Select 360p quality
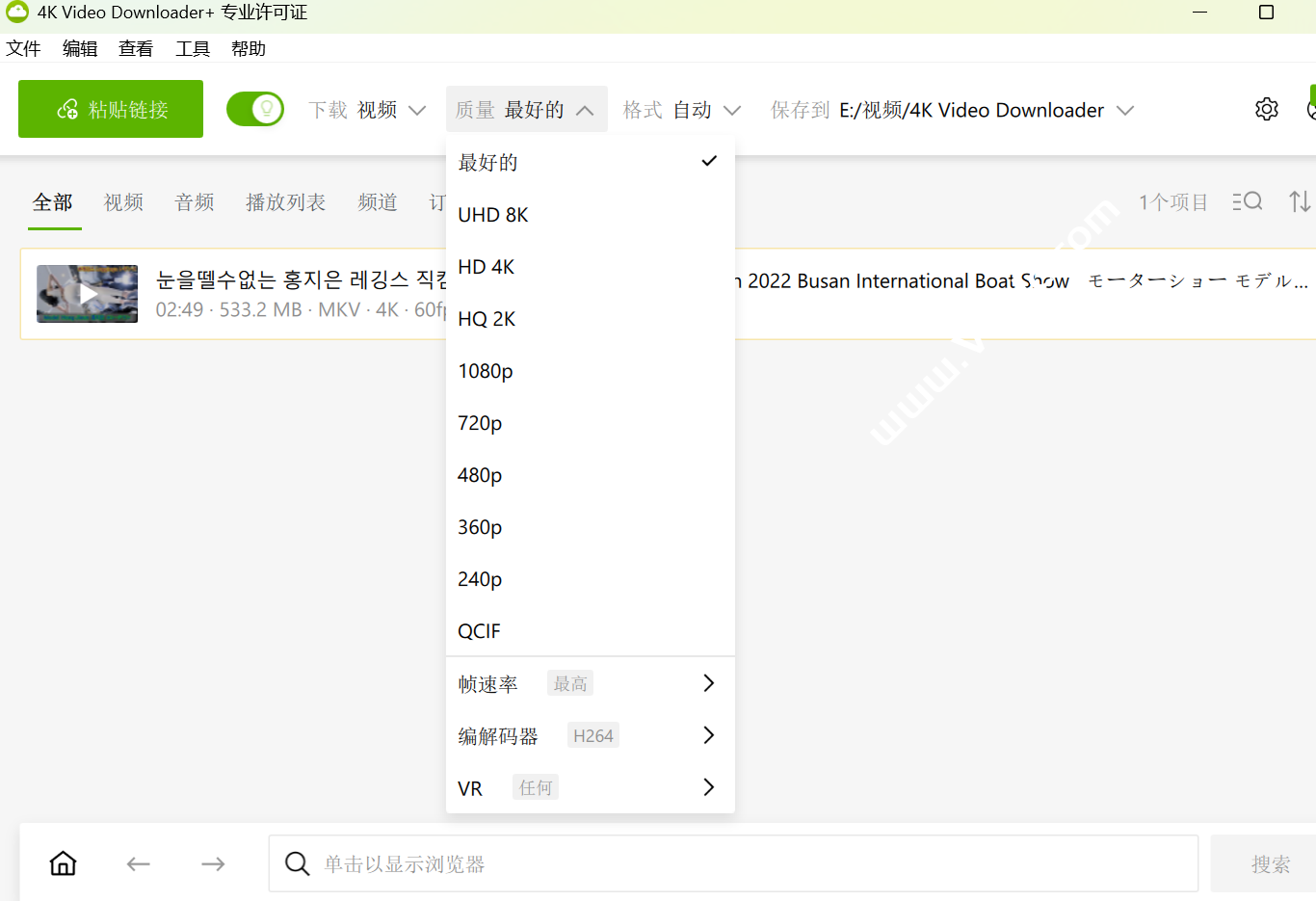Image resolution: width=1316 pixels, height=901 pixels. pyautogui.click(x=591, y=526)
